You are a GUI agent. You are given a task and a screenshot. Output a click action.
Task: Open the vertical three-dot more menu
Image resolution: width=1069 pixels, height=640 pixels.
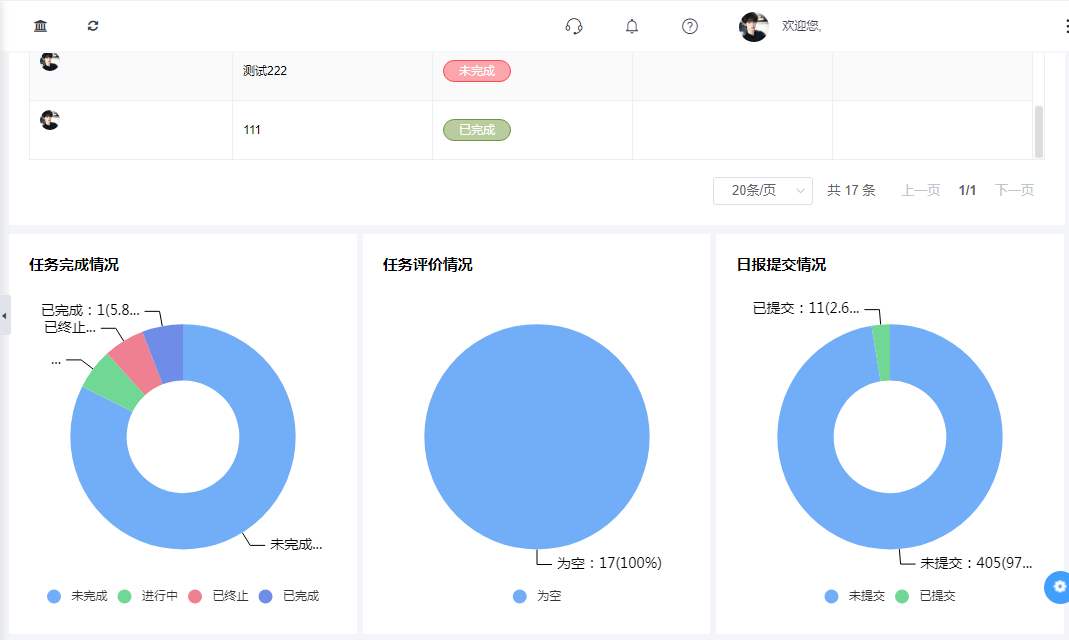[x=1066, y=26]
